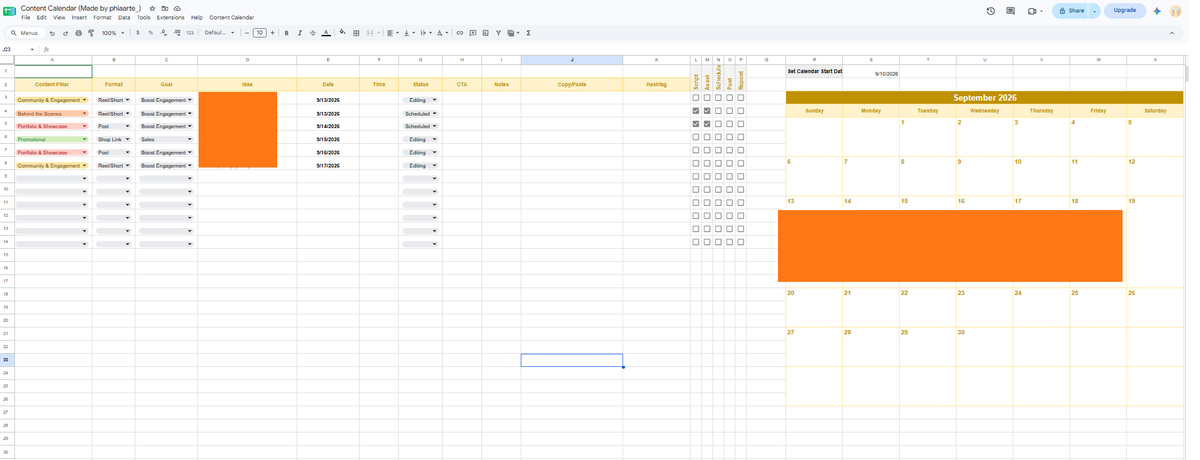Open the Insert menu

click(x=78, y=17)
